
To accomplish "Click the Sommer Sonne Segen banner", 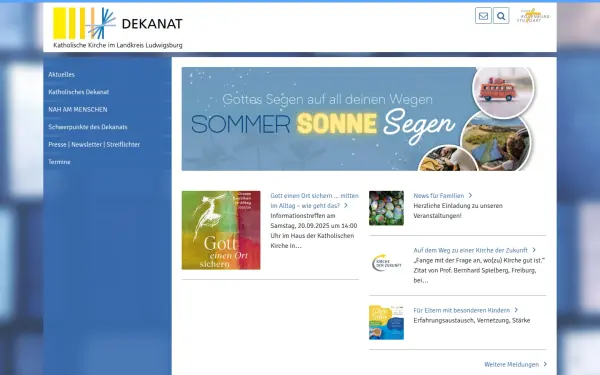I will (358, 119).
